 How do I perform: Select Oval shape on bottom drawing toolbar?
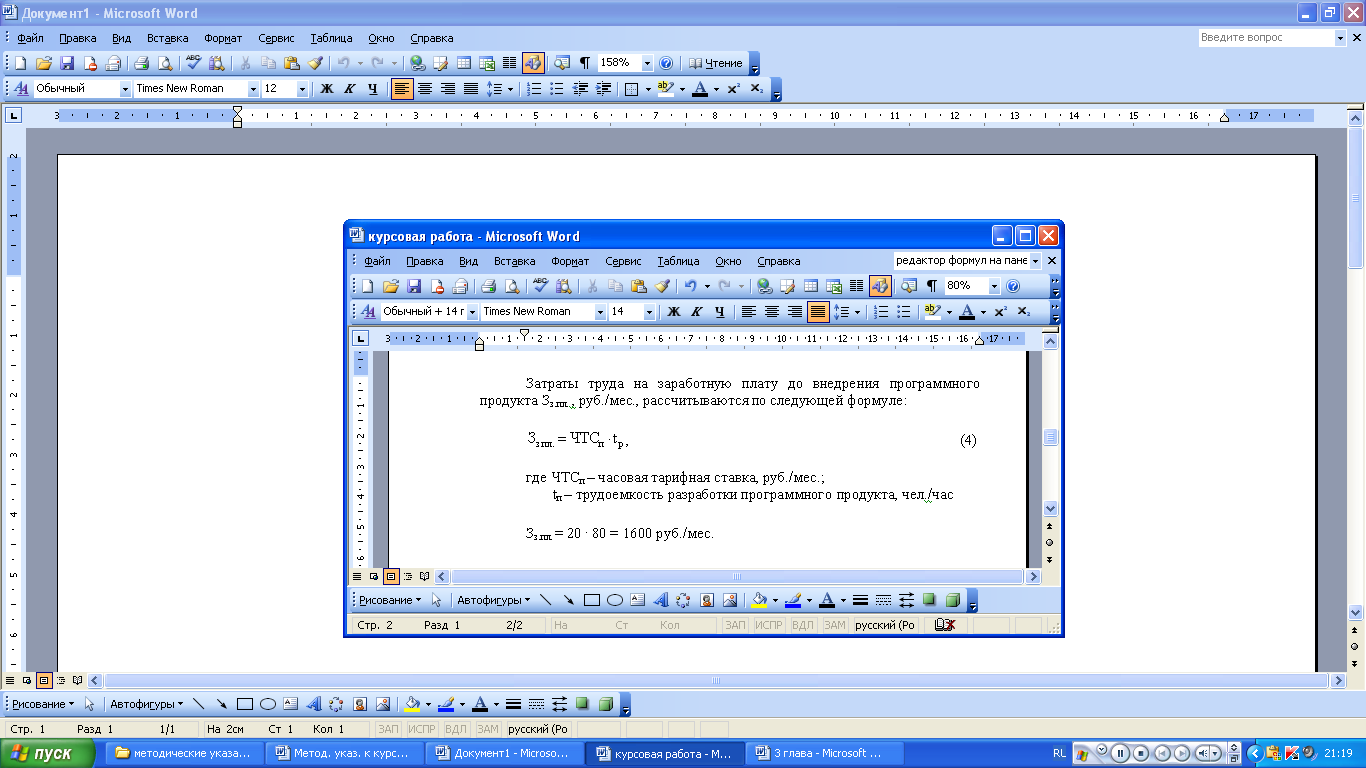(x=267, y=704)
